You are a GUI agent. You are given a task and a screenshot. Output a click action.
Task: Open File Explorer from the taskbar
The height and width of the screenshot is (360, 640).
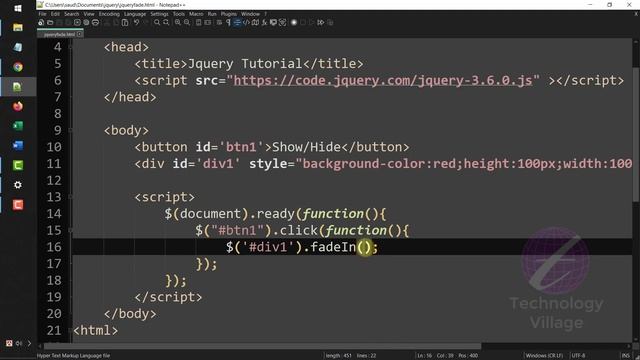(18, 27)
